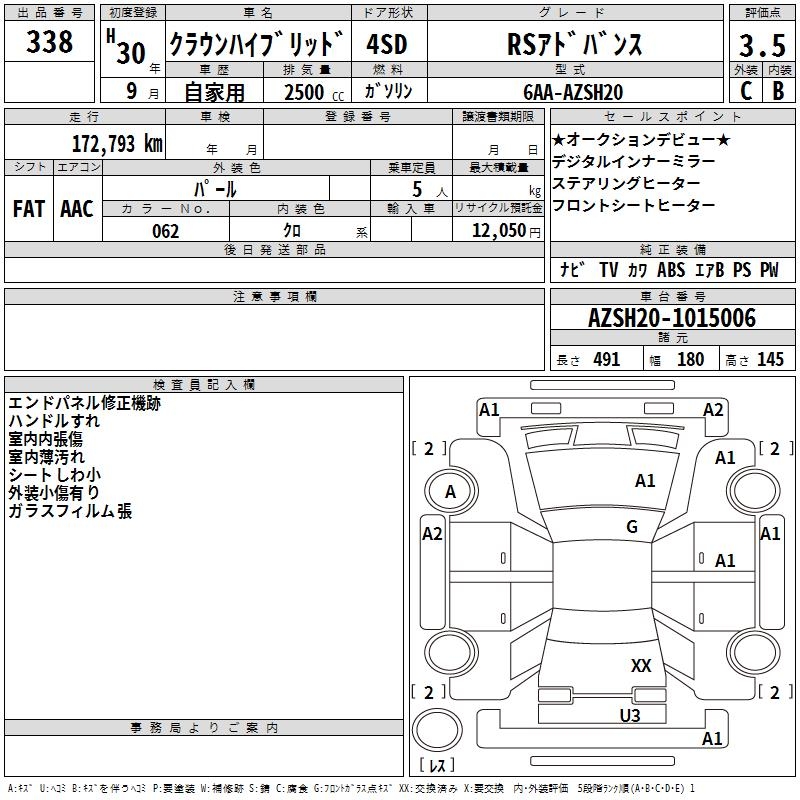Click the lot number 338

click(49, 42)
